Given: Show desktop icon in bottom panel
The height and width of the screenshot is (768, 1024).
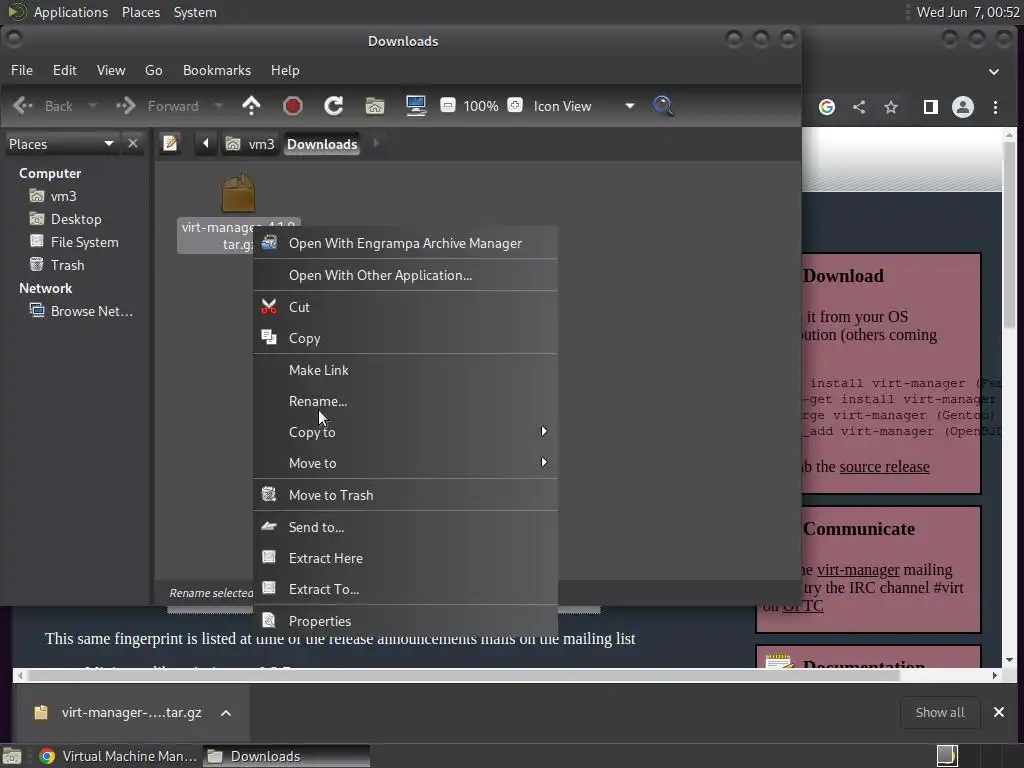Looking at the screenshot, I should (x=12, y=756).
